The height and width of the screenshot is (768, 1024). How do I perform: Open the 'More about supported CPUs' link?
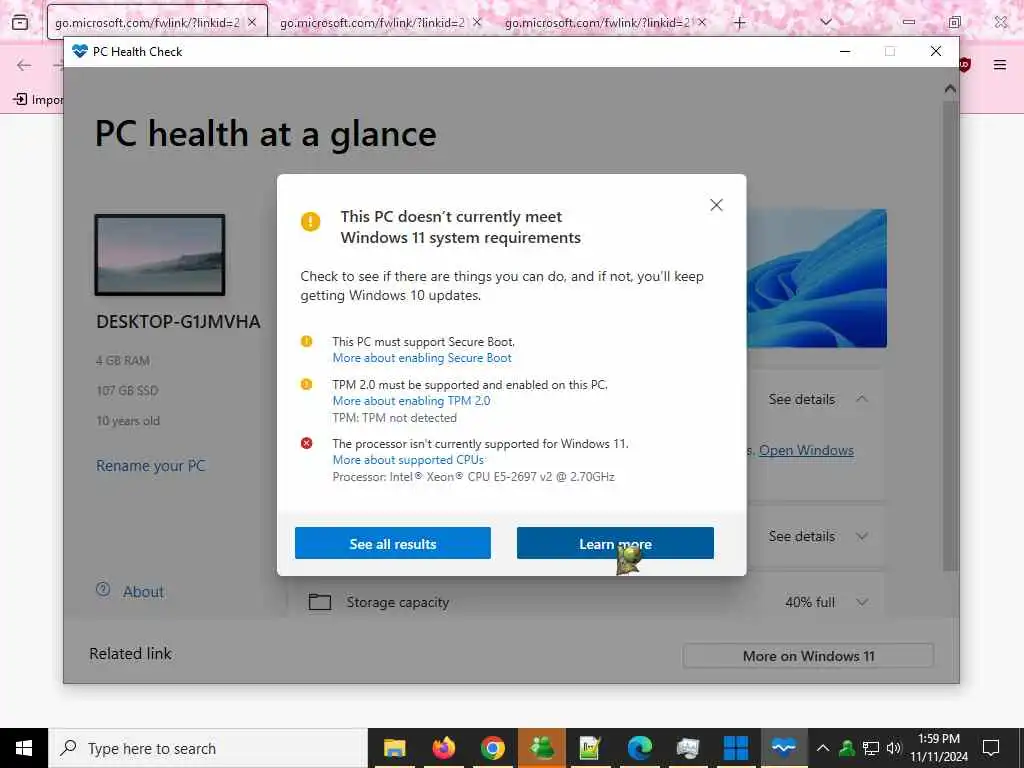click(408, 460)
